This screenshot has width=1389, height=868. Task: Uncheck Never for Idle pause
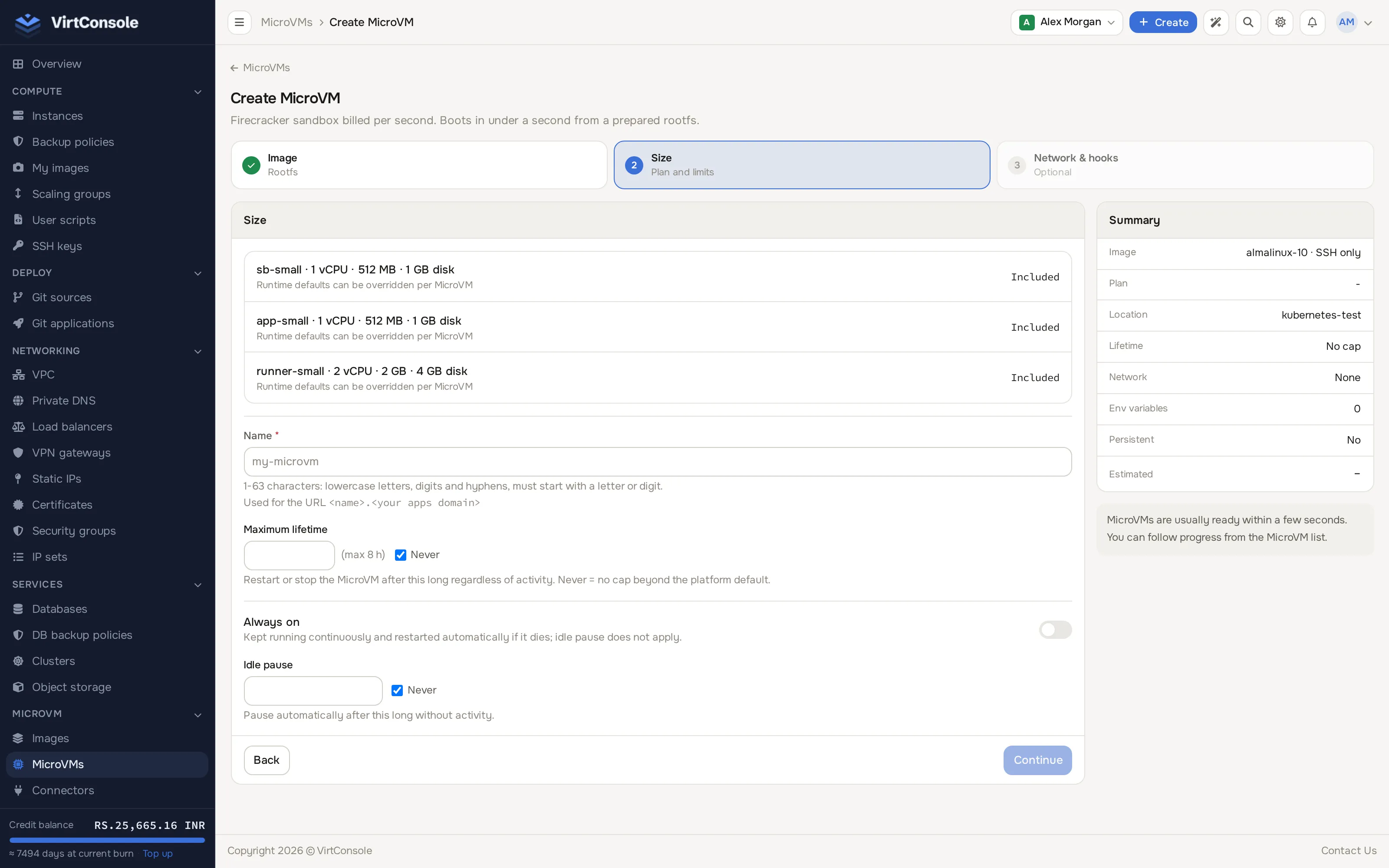click(397, 690)
